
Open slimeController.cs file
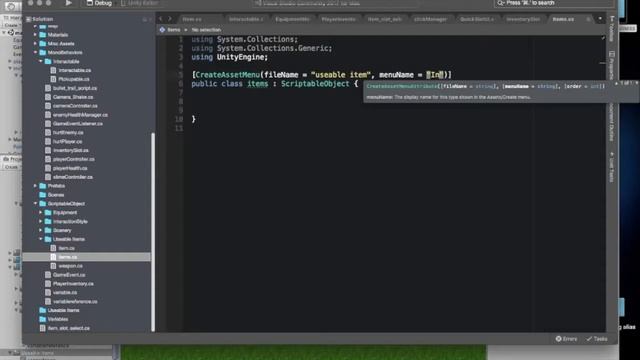tap(73, 177)
